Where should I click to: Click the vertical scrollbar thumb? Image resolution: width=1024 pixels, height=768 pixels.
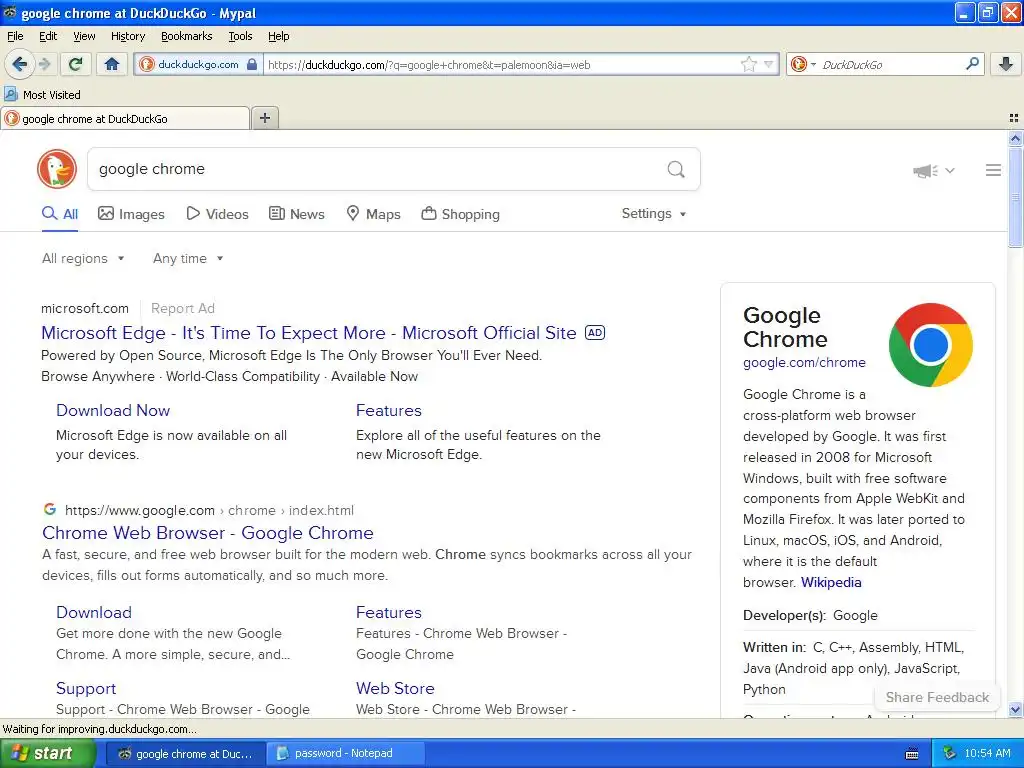click(1015, 196)
